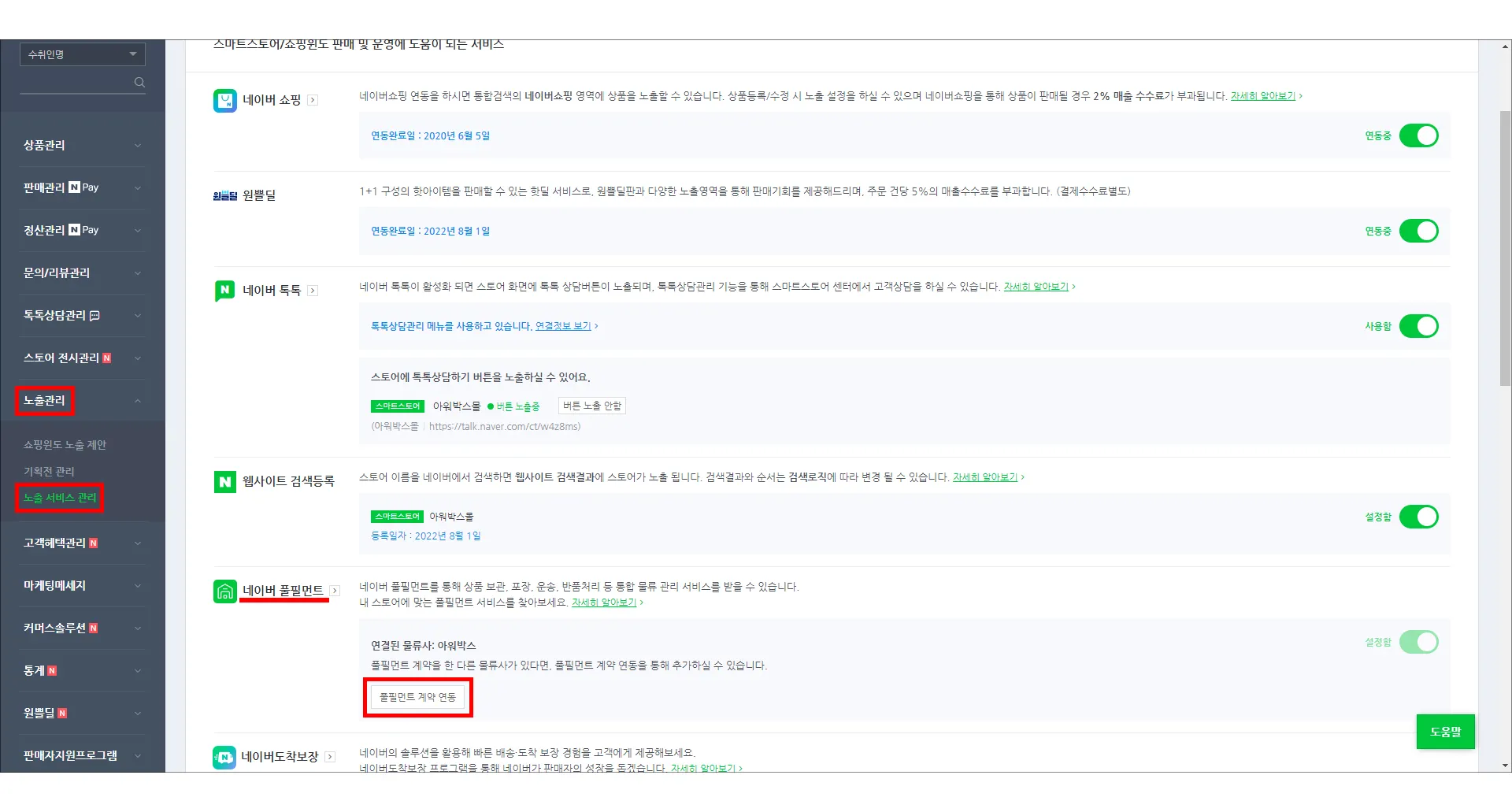Click the sidebar search input field
Viewport: 1512px width, 812px height.
click(76, 82)
